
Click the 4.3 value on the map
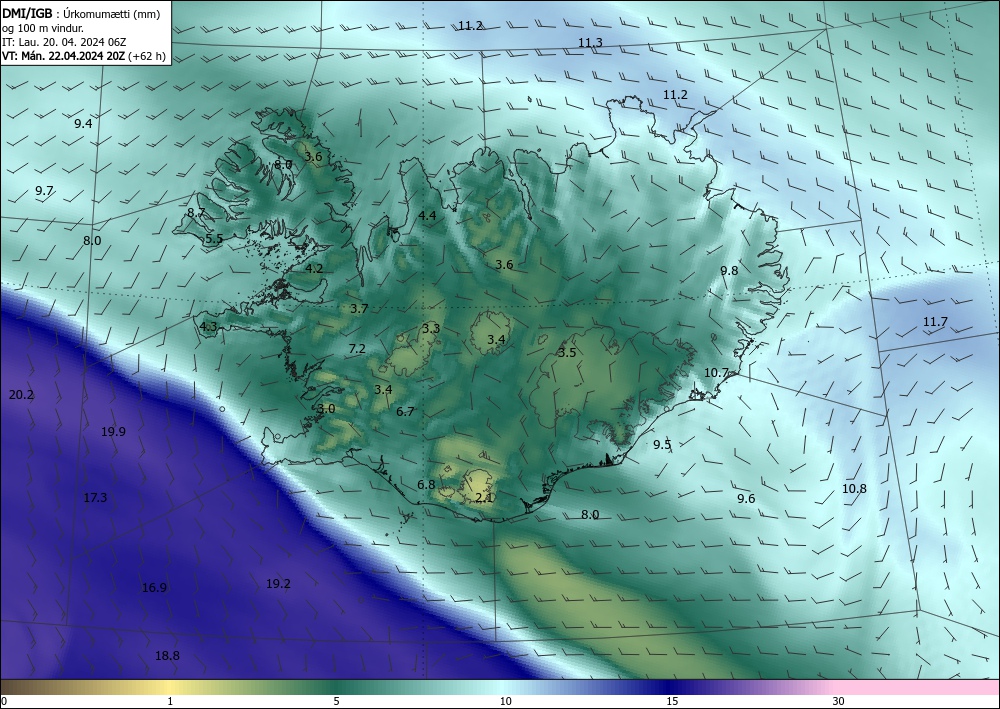(x=209, y=327)
